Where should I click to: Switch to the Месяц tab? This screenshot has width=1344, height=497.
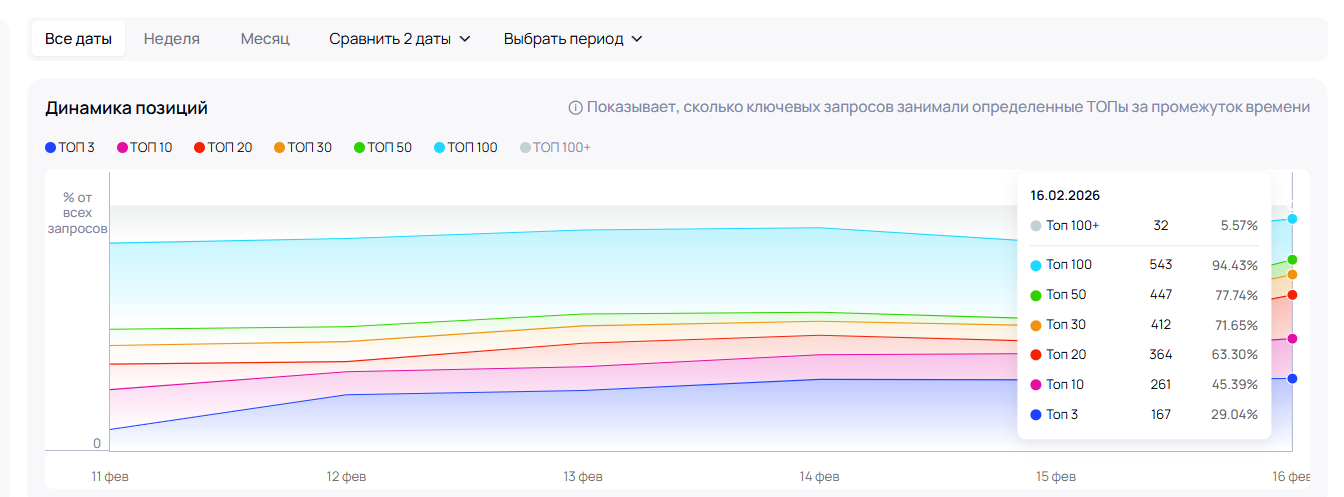tap(265, 39)
